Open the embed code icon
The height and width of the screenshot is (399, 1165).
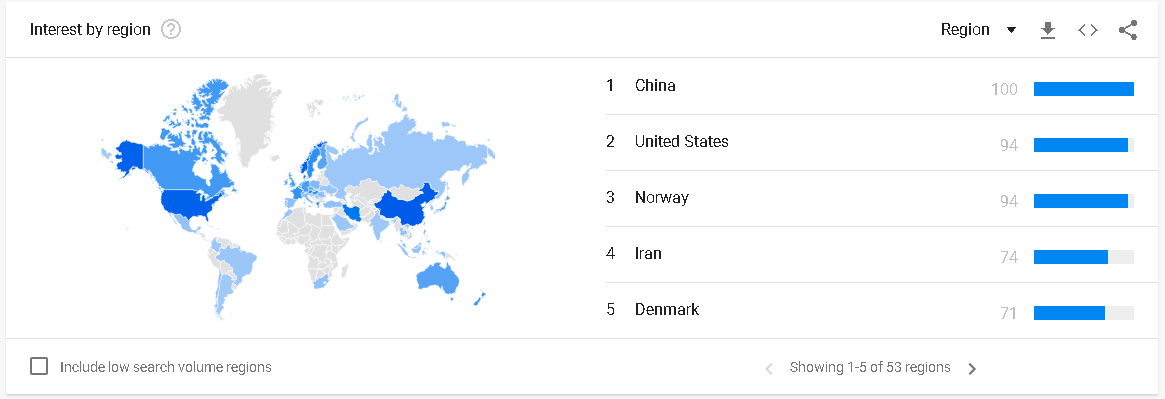[x=1088, y=30]
